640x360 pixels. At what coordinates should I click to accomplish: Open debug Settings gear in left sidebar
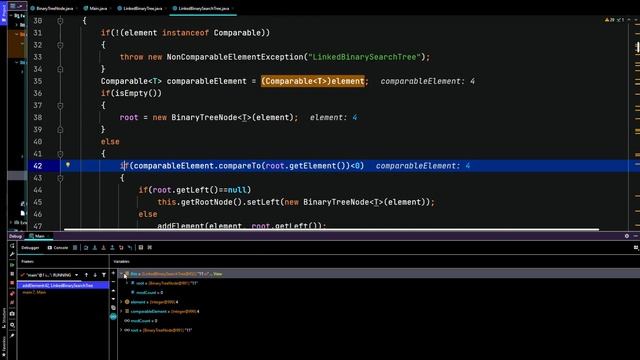[x=12, y=325]
